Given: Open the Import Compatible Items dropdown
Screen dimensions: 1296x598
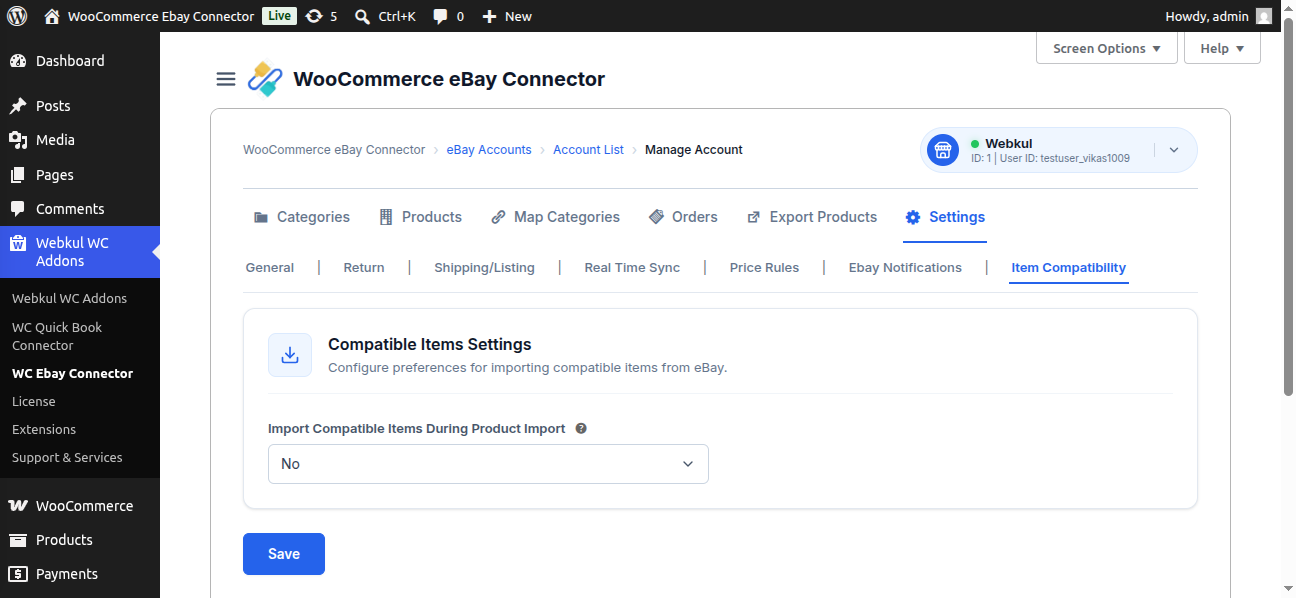Looking at the screenshot, I should (x=488, y=464).
